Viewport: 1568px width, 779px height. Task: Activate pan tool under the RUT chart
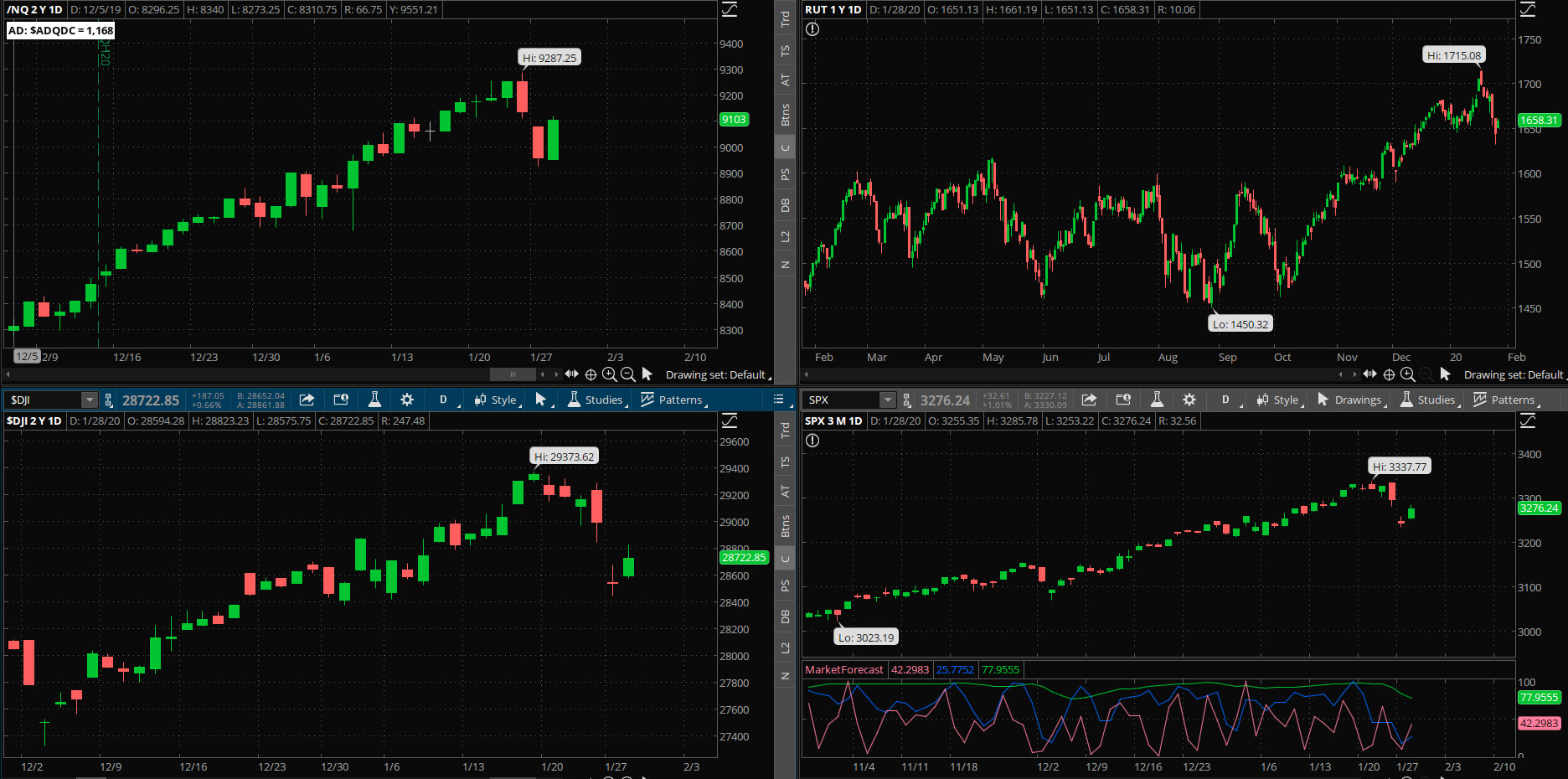tap(1369, 374)
